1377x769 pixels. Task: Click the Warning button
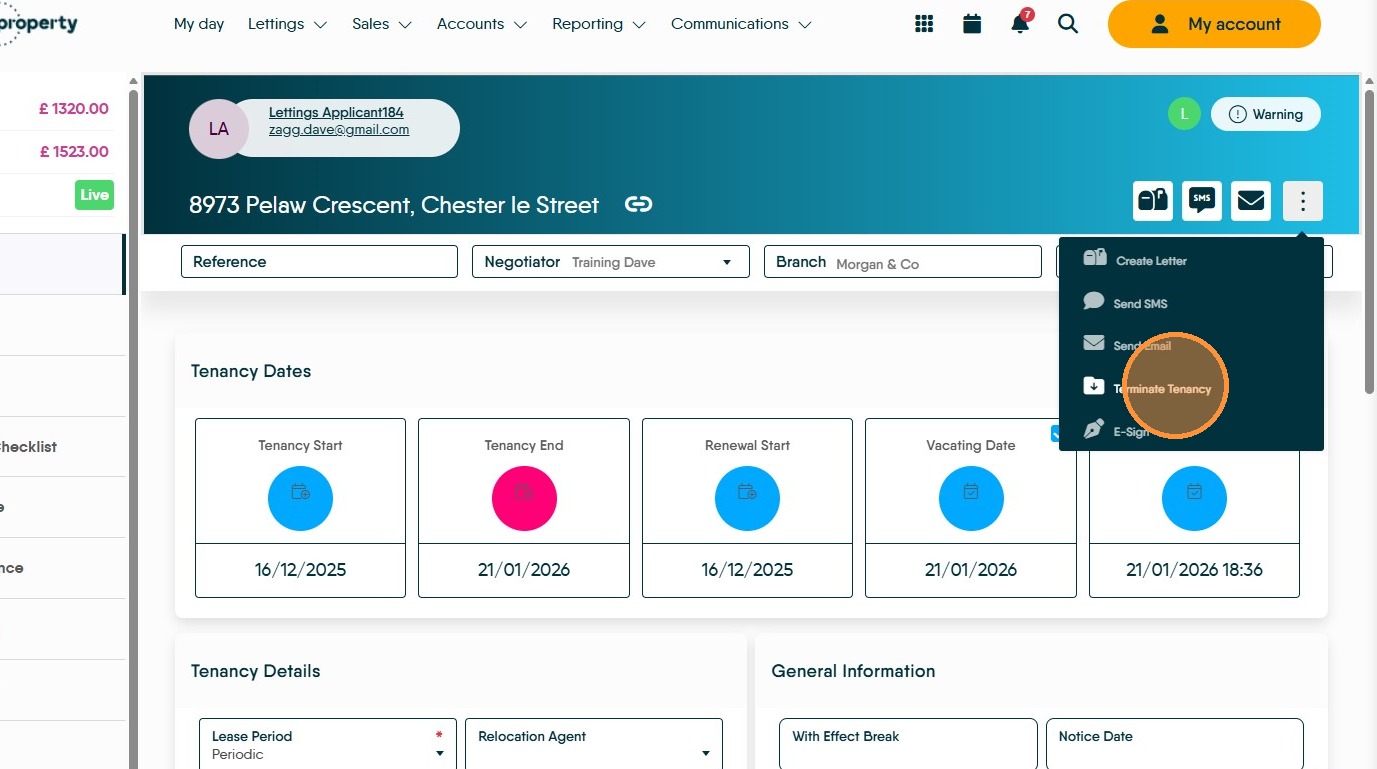(1266, 114)
